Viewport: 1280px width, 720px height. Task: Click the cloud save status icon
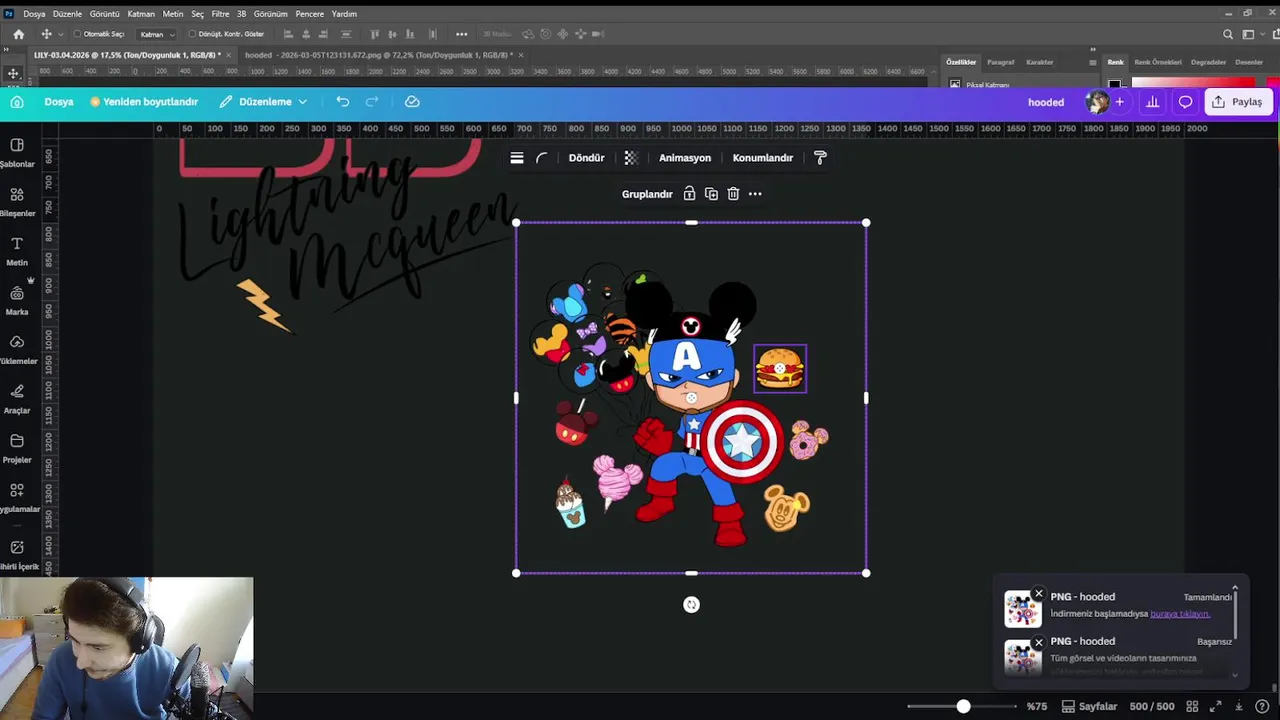coord(412,102)
